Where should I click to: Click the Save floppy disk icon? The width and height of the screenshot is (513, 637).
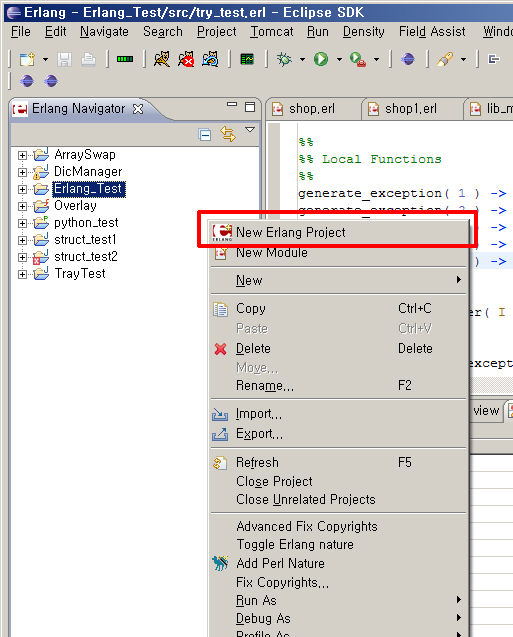tap(65, 60)
